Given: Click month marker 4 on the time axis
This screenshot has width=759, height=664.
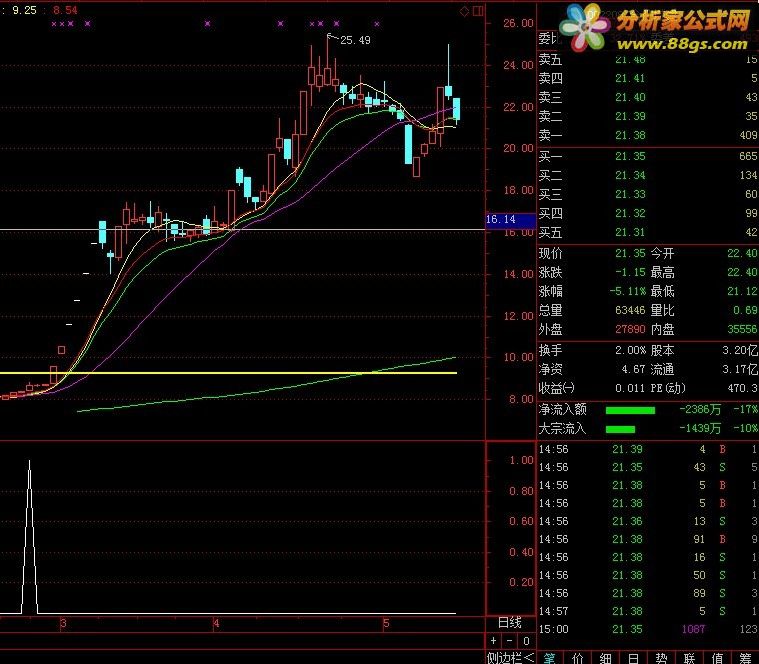Looking at the screenshot, I should pos(216,623).
